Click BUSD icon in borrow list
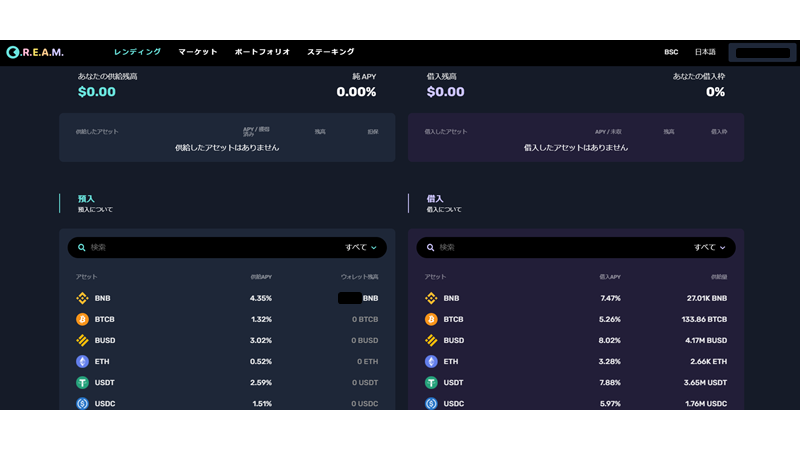This screenshot has width=800, height=450. (431, 340)
